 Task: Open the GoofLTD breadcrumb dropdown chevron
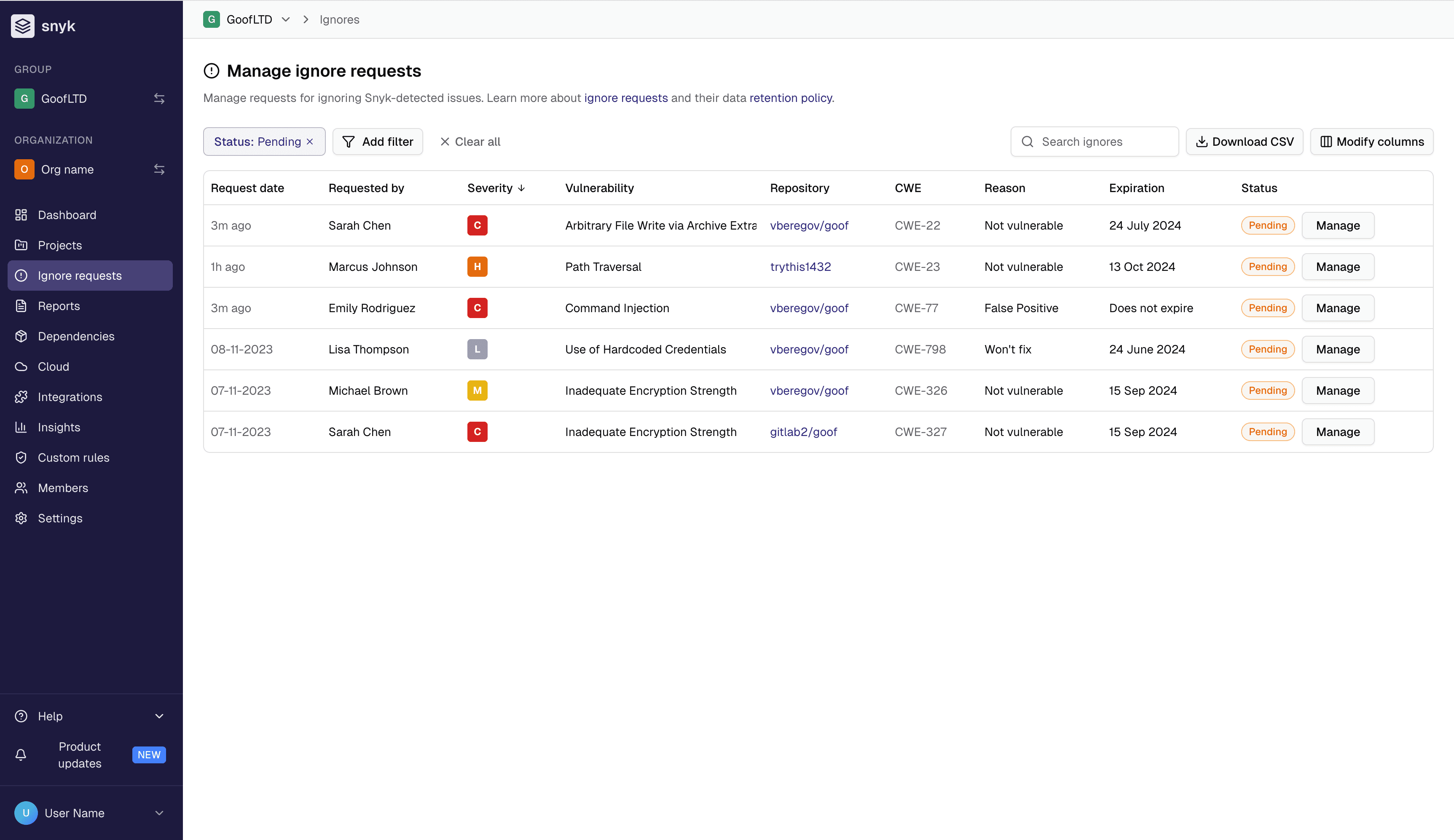286,20
